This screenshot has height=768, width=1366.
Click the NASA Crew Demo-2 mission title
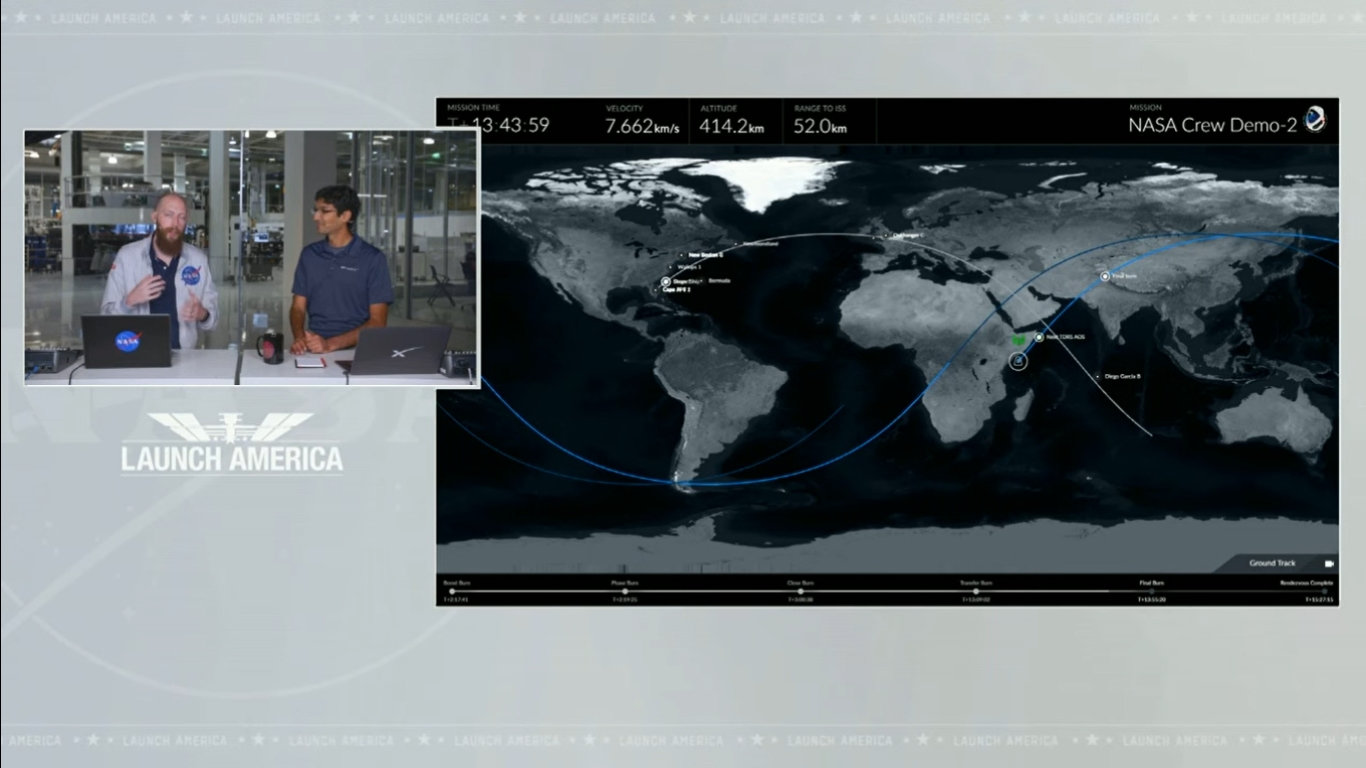coord(1213,125)
